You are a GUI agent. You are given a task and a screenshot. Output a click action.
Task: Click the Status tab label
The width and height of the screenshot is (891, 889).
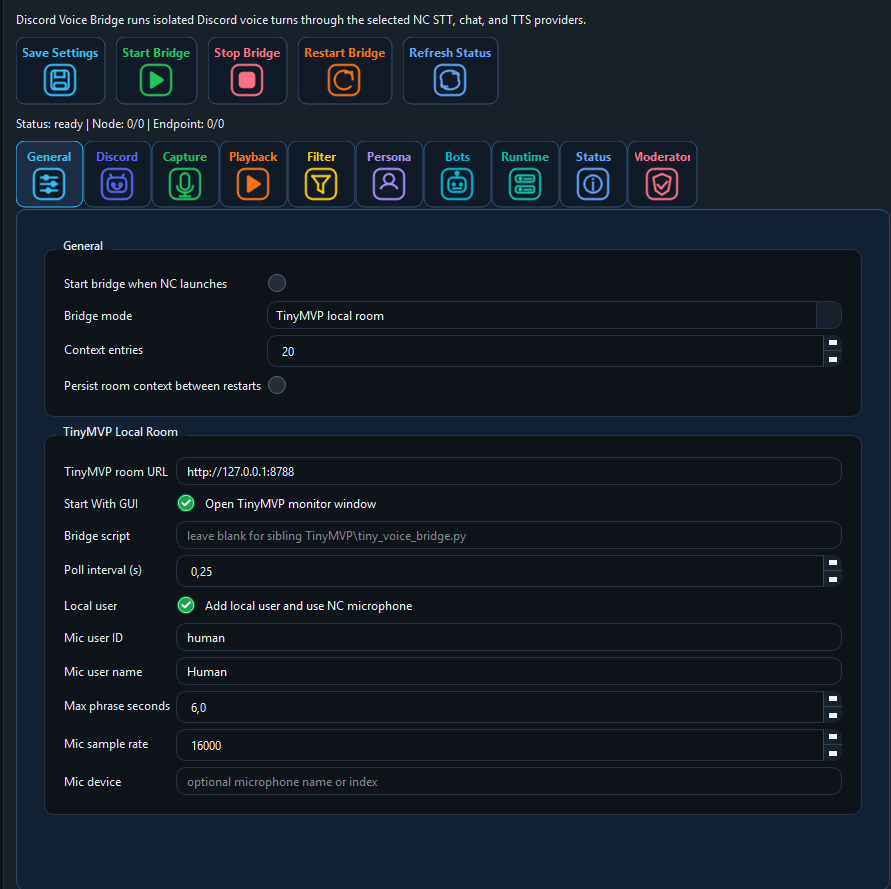[593, 157]
